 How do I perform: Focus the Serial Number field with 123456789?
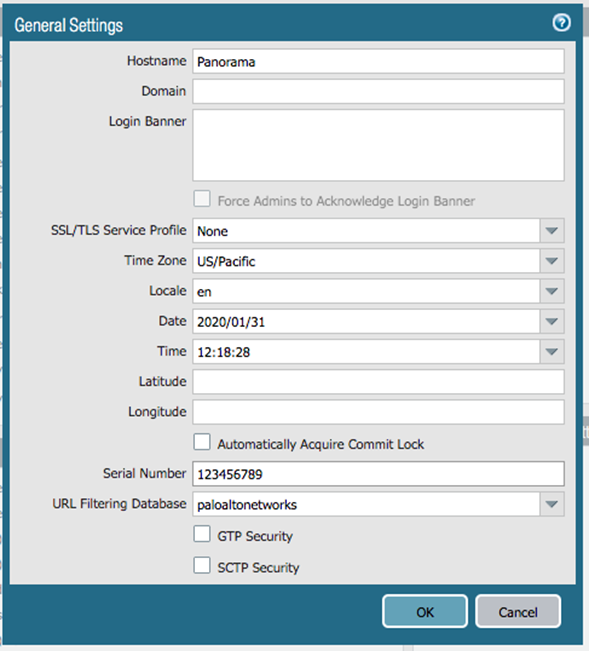(x=379, y=474)
